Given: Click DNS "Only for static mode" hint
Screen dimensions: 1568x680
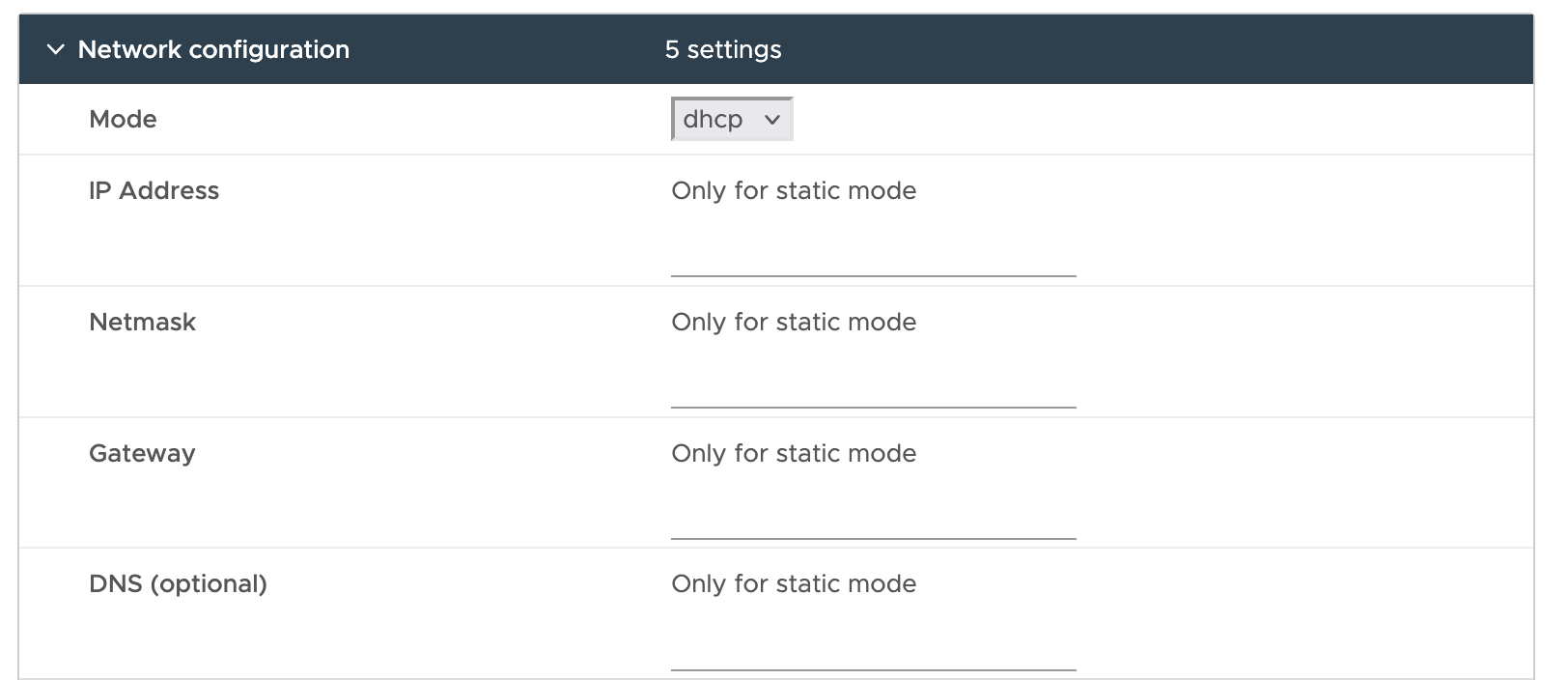Looking at the screenshot, I should tap(794, 583).
